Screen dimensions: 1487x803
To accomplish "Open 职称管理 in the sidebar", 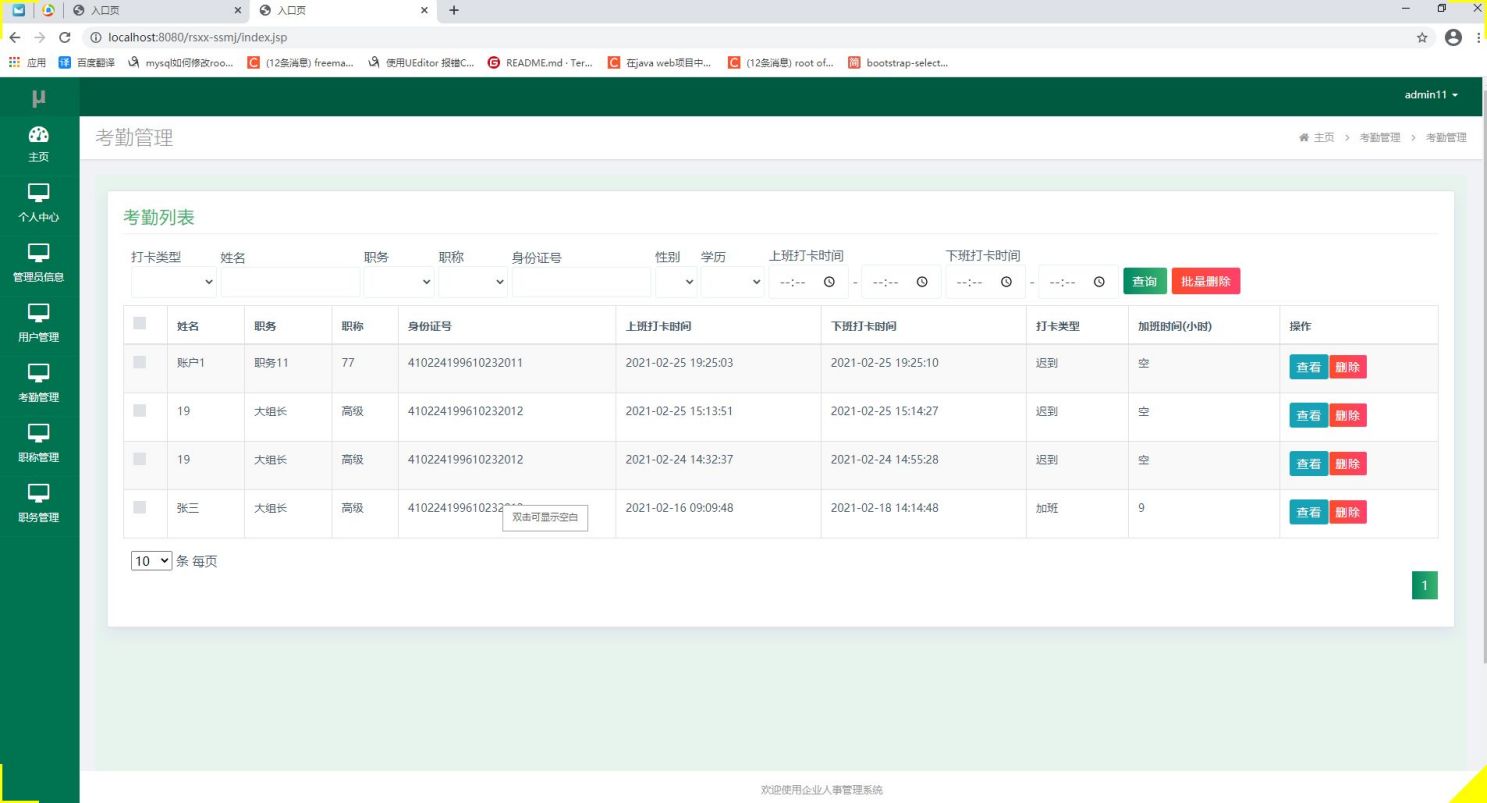I will pos(39,443).
